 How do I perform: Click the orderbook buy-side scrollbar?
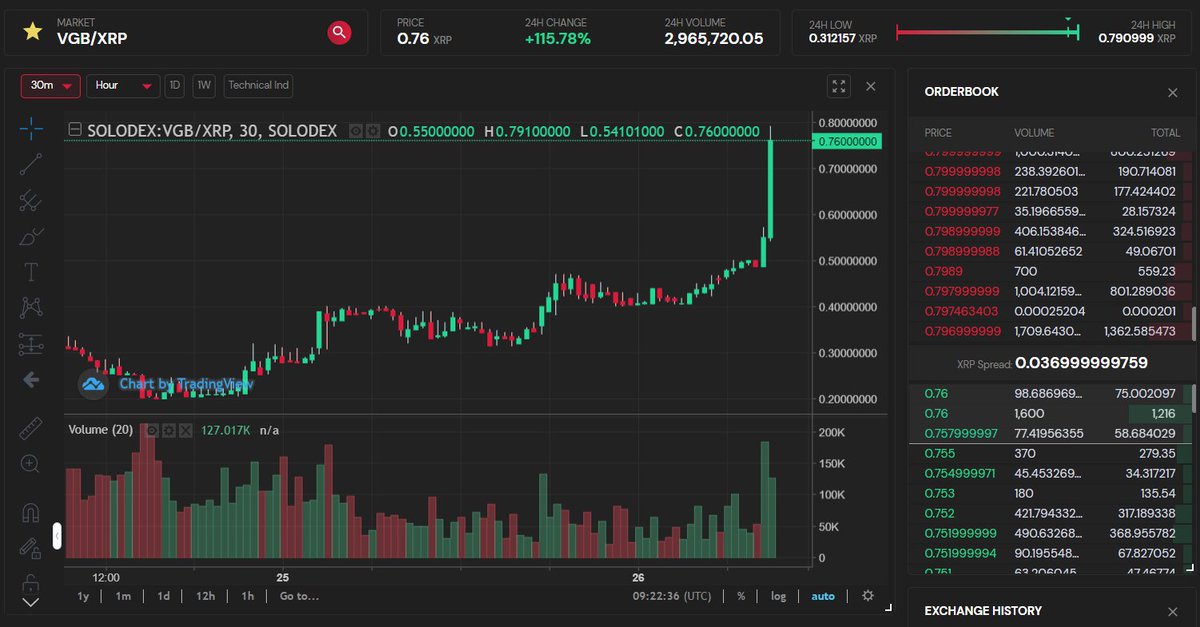coord(1192,397)
